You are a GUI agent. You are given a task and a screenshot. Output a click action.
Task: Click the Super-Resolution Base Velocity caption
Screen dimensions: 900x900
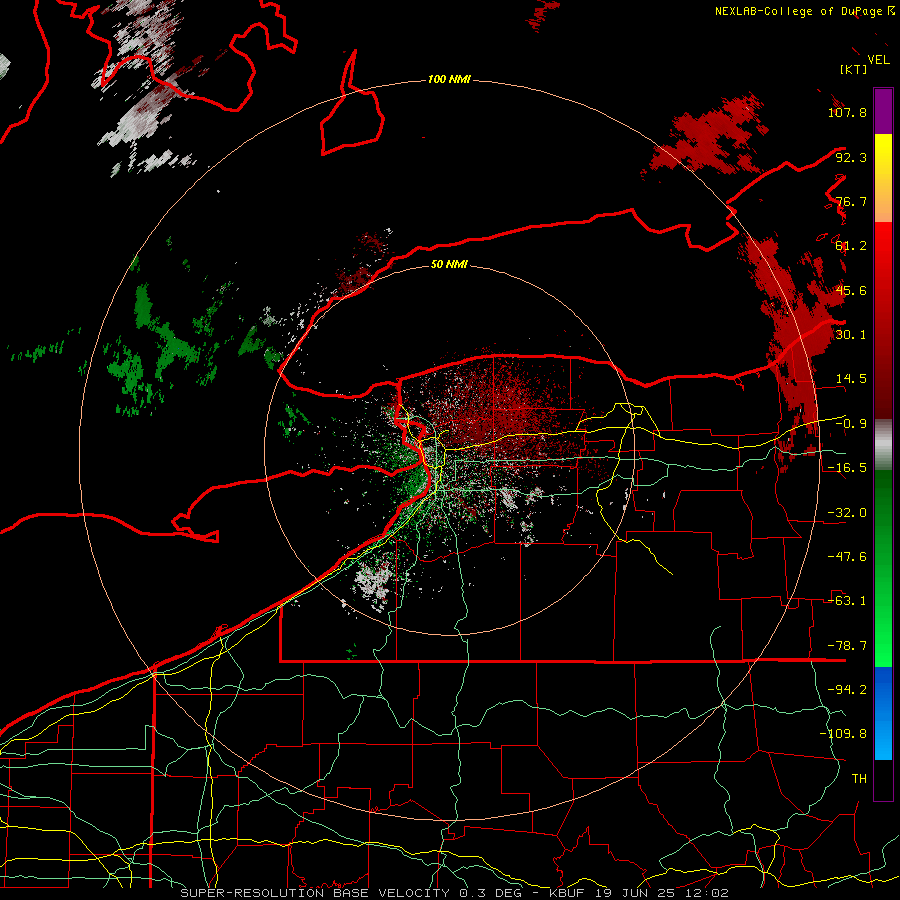point(454,893)
